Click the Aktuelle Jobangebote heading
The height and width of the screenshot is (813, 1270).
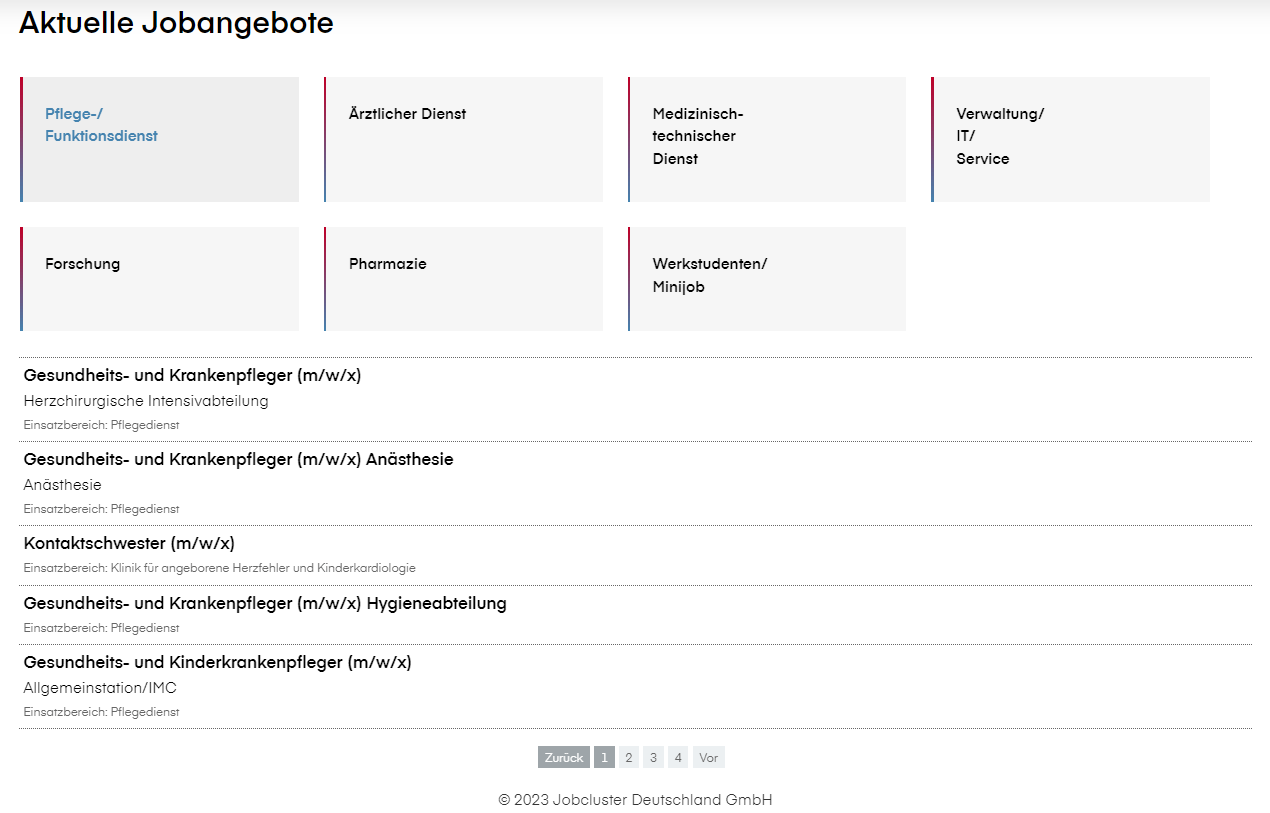point(174,22)
